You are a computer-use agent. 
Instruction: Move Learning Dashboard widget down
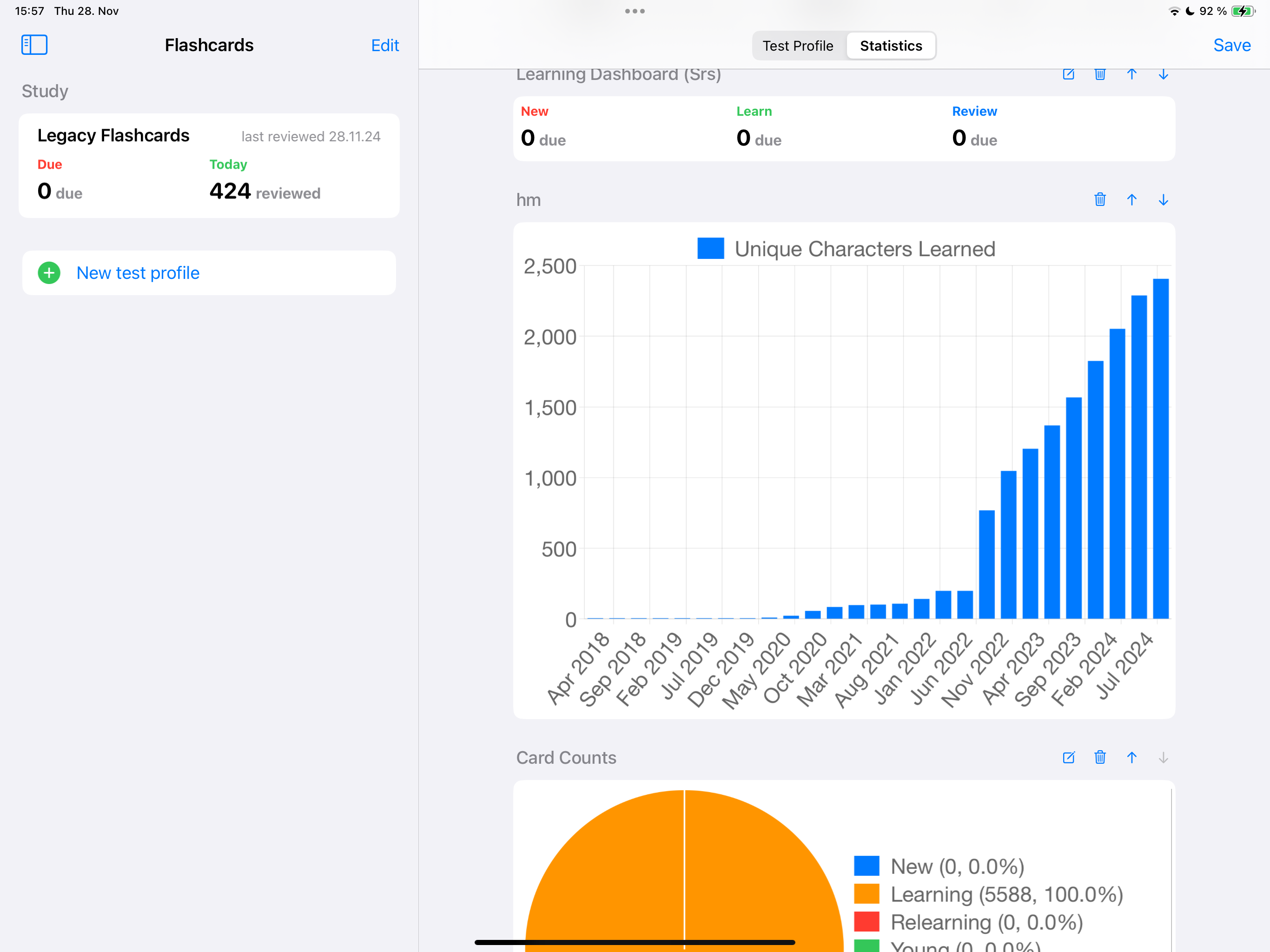tap(1163, 74)
